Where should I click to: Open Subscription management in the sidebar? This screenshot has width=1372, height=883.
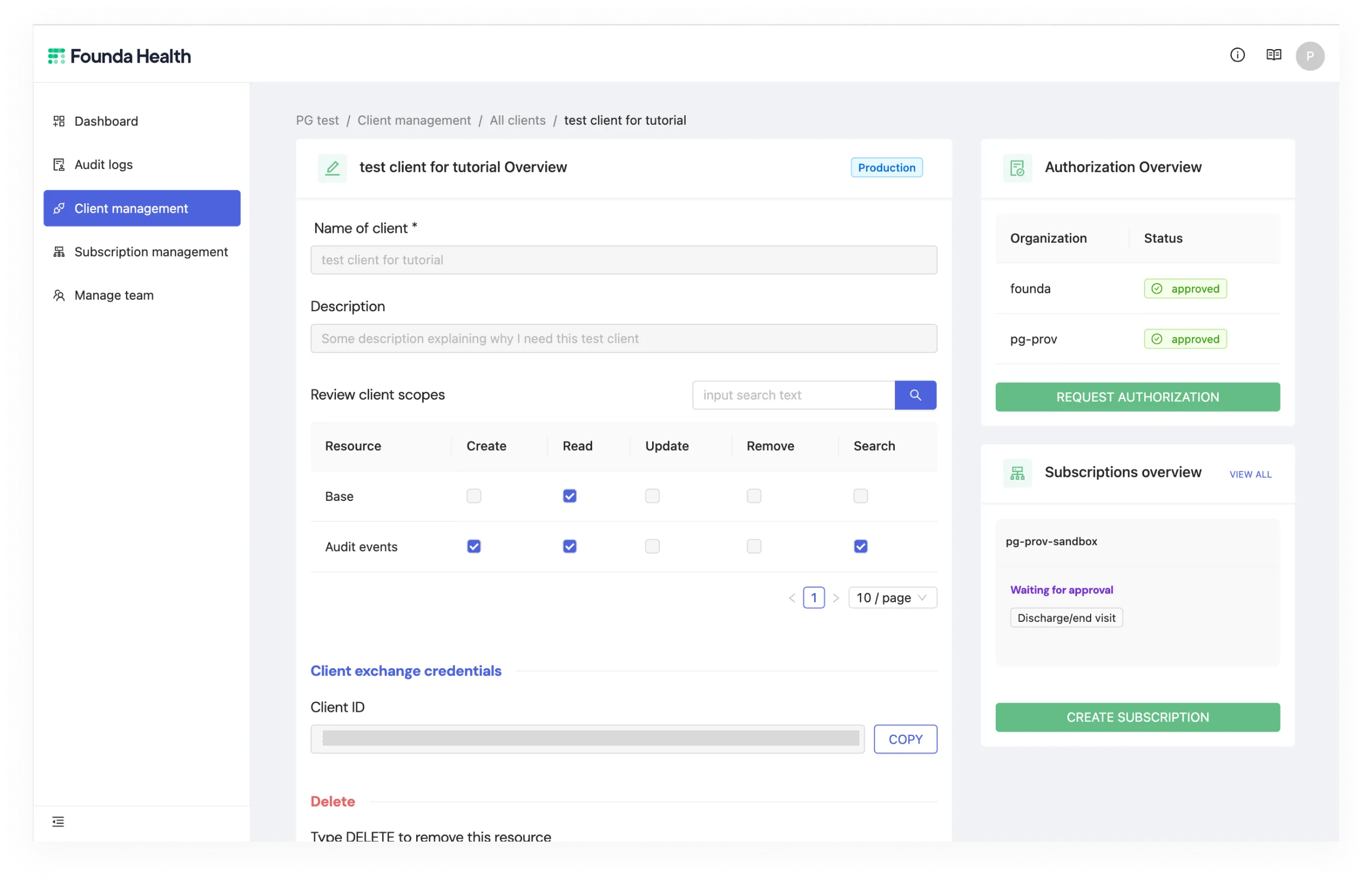pos(142,252)
